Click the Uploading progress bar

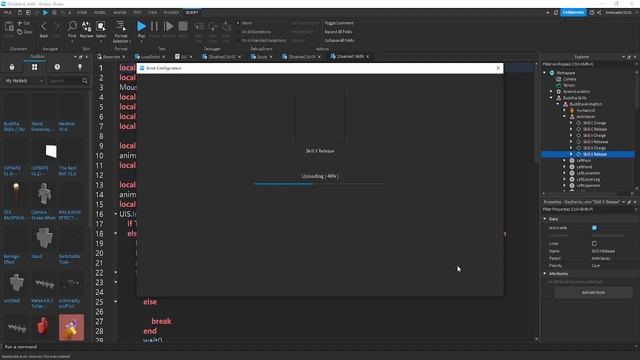coord(319,184)
